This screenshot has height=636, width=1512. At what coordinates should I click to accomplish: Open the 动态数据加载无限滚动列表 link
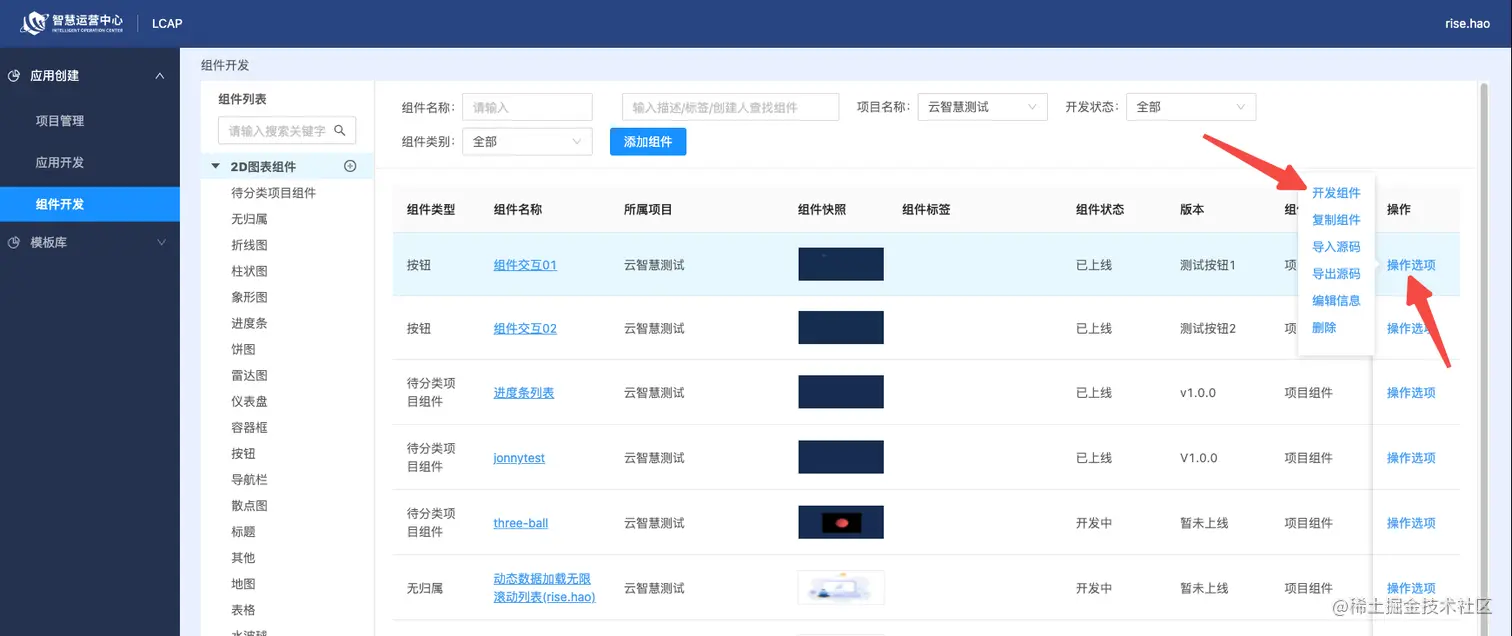point(544,588)
